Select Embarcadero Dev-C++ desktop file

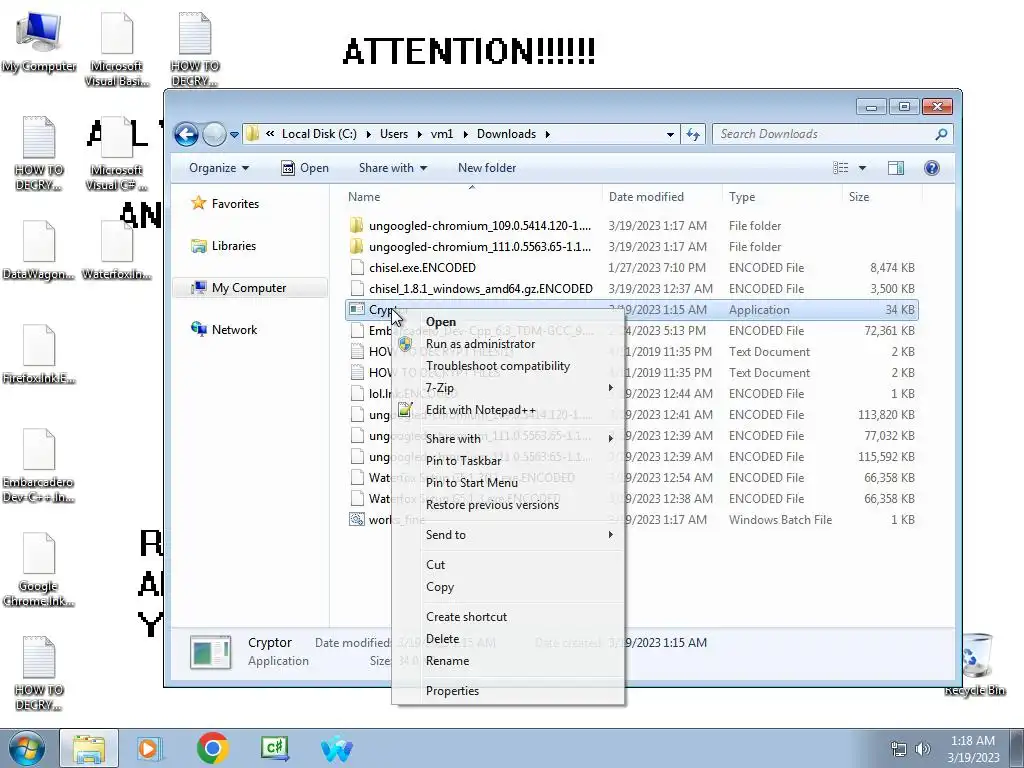[39, 466]
